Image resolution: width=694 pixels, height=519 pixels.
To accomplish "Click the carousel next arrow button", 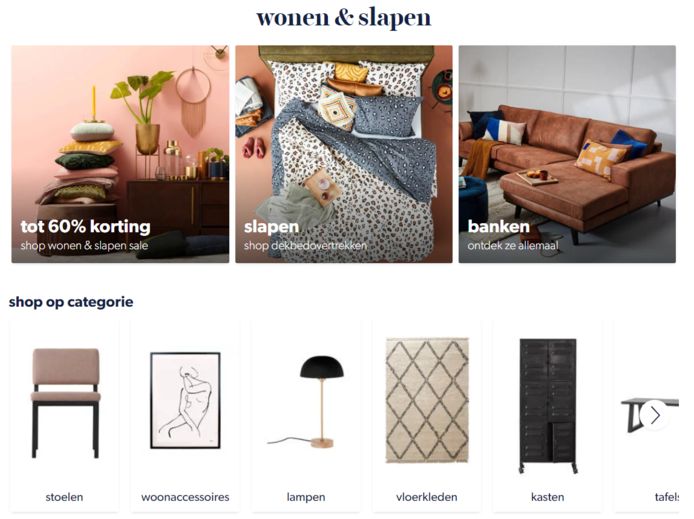I will pyautogui.click(x=655, y=415).
